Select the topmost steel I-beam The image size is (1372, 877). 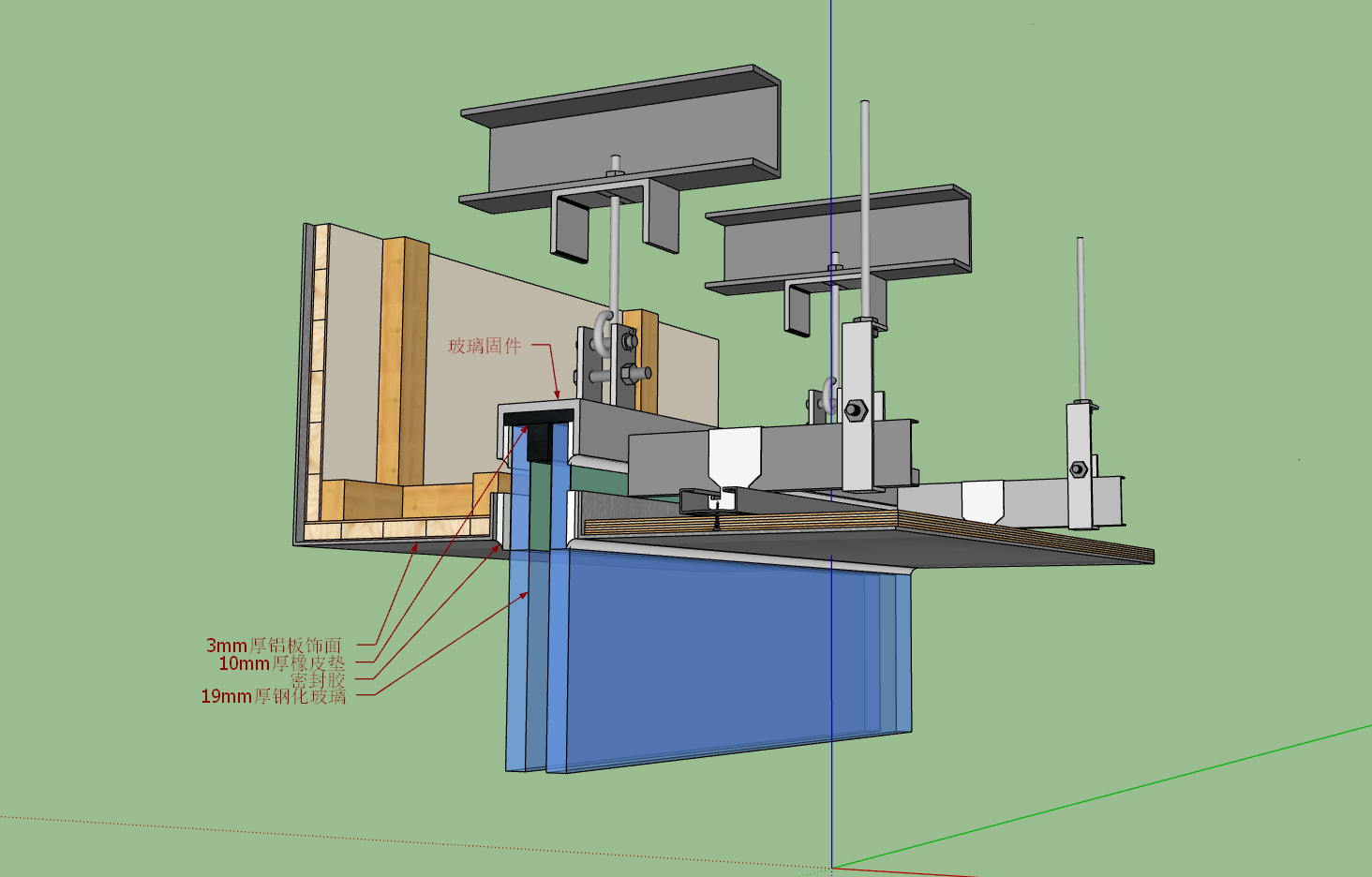[620, 139]
